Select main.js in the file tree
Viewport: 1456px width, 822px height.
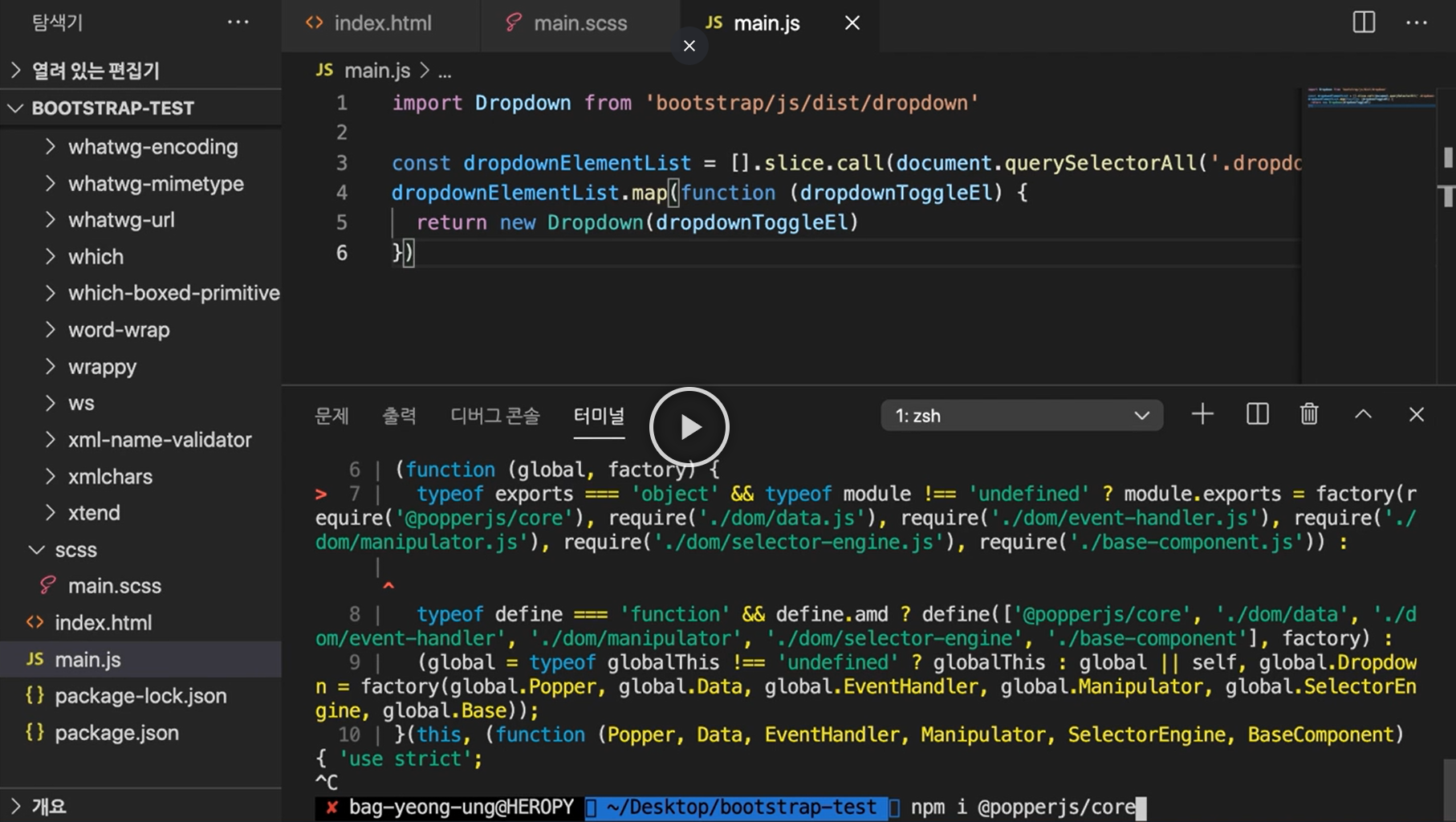click(140, 660)
